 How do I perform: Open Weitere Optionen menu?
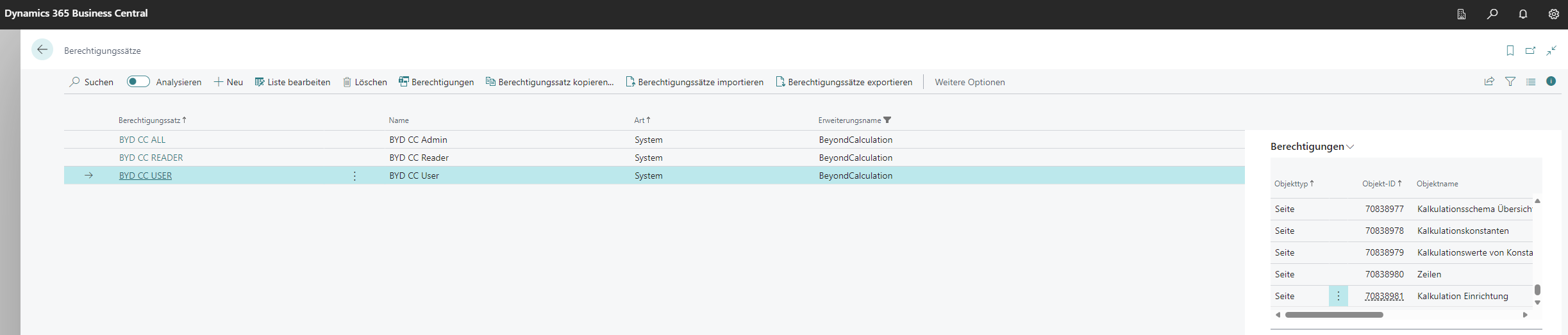pos(970,82)
